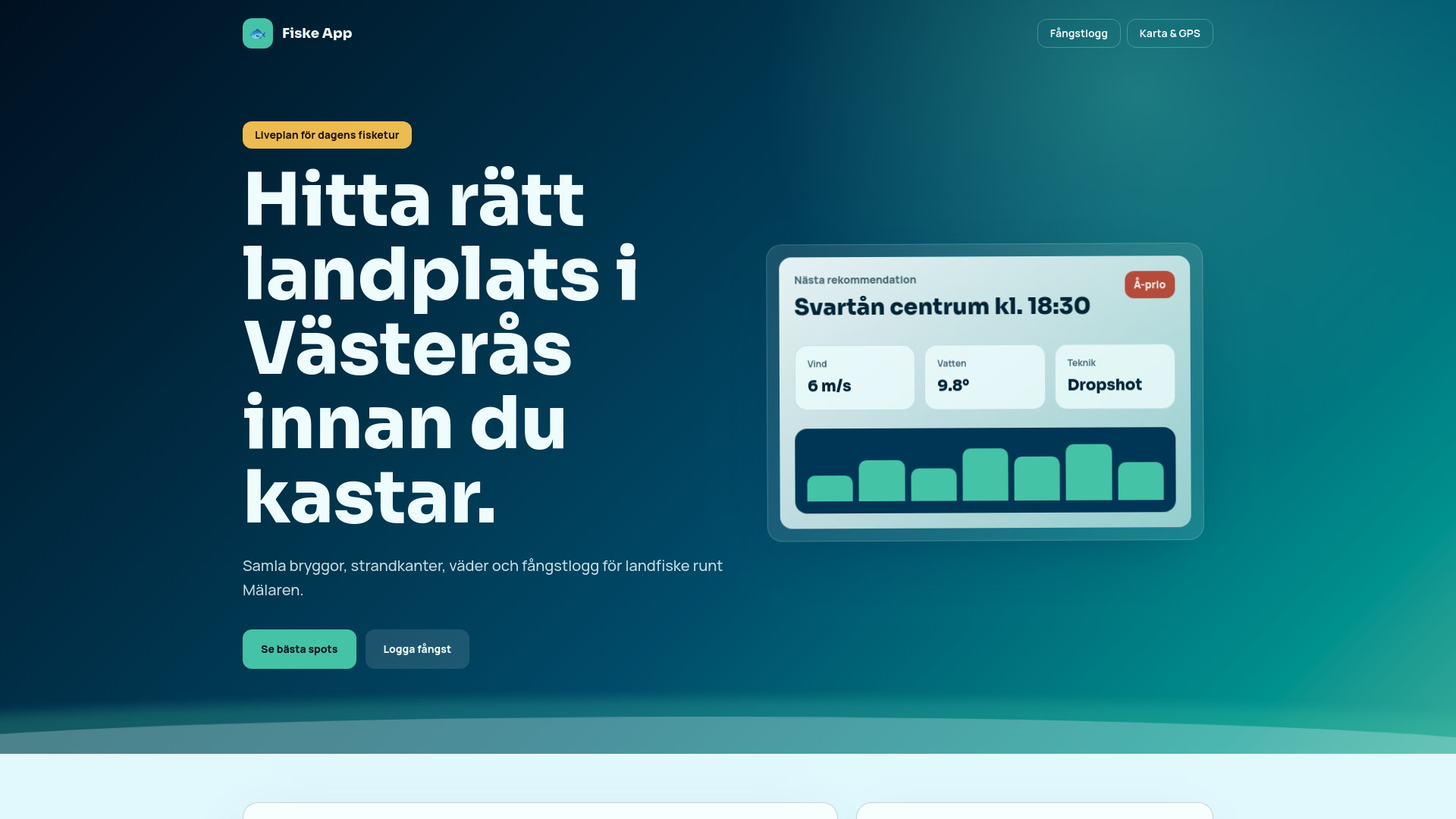
Task: Select the Teknik Dropshot stat card
Action: 1115,376
